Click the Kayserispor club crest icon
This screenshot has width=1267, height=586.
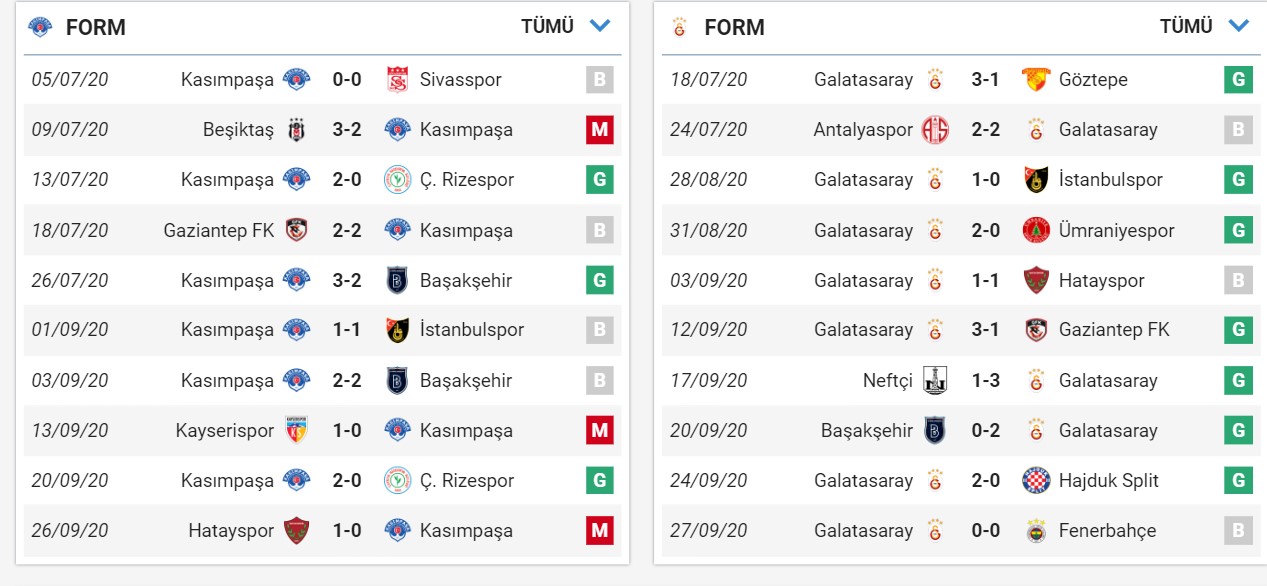[296, 431]
